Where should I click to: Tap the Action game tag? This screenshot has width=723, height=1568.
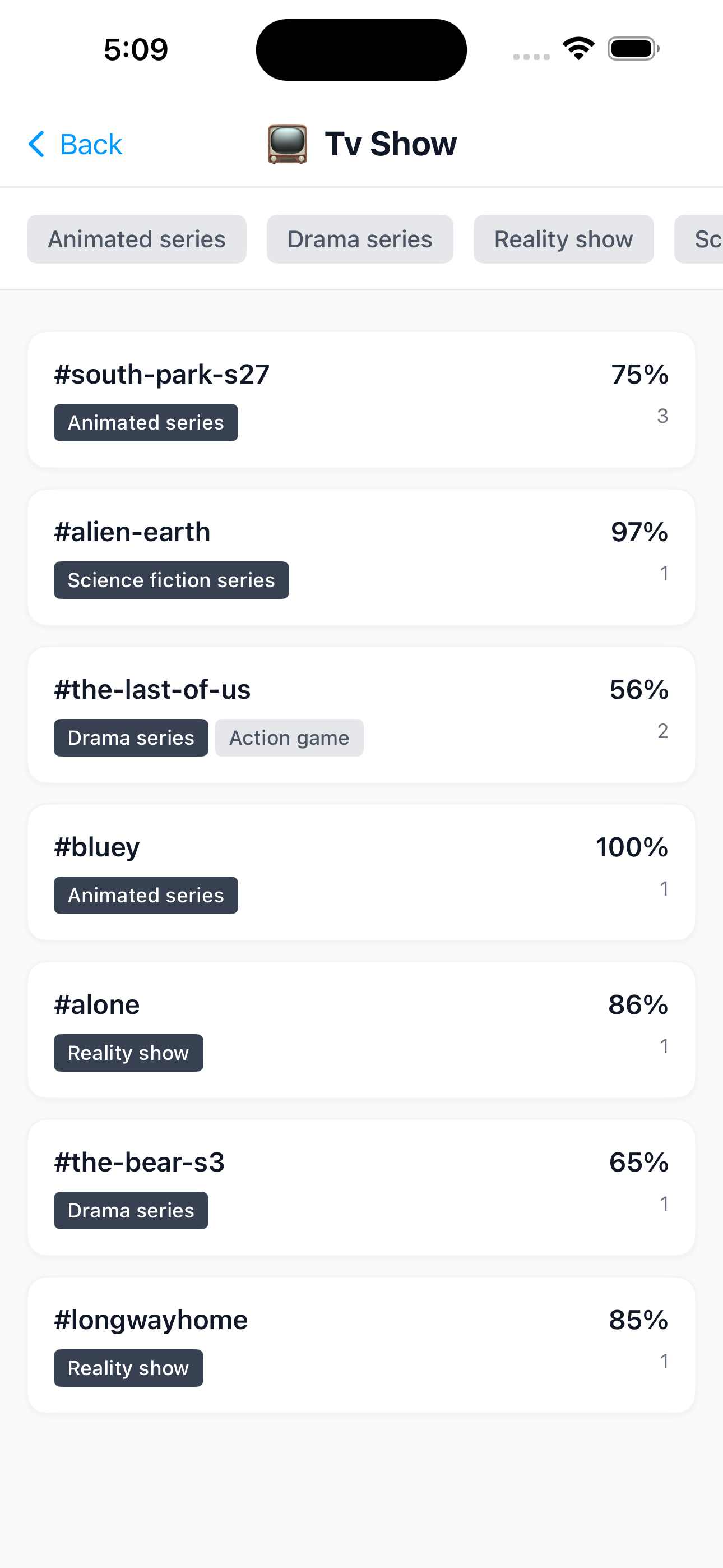coord(289,738)
